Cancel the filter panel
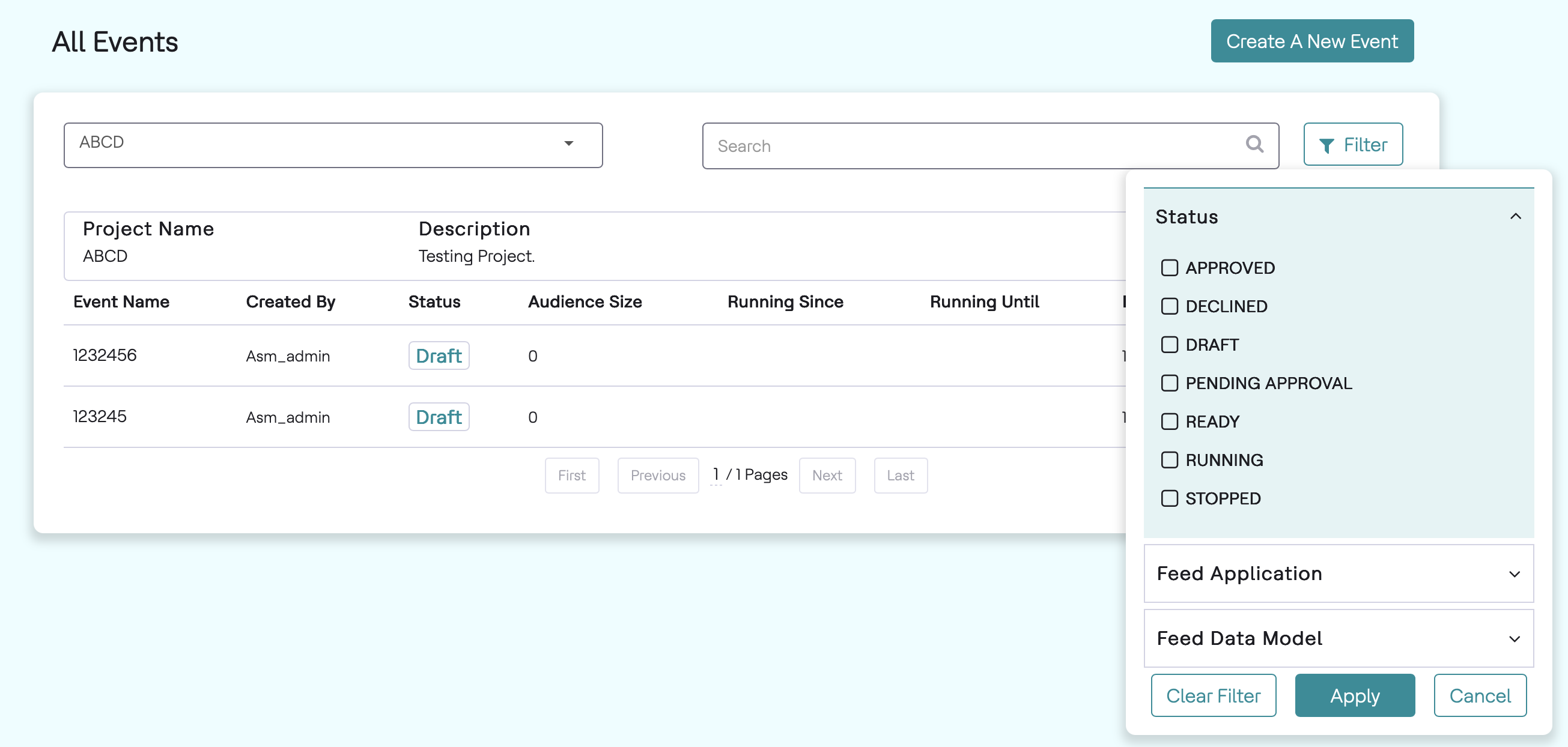The image size is (1568, 747). coord(1479,695)
